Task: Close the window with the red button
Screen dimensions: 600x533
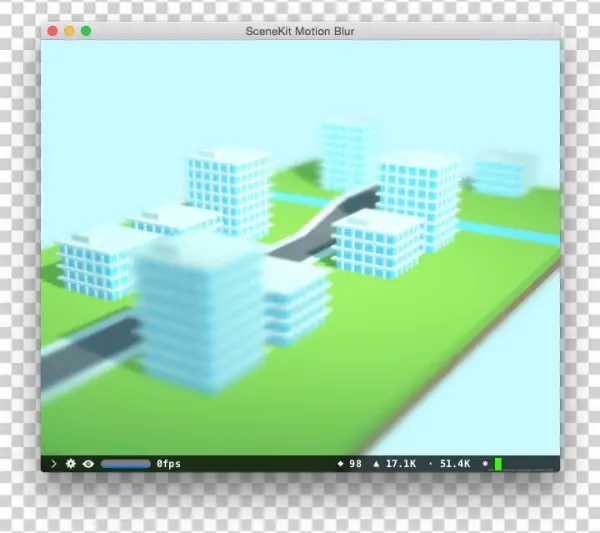Action: pos(52,31)
